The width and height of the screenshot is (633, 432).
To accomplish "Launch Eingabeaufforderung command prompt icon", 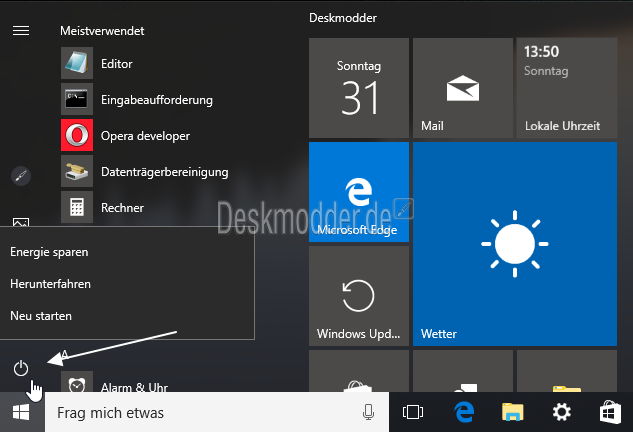I will pos(77,99).
